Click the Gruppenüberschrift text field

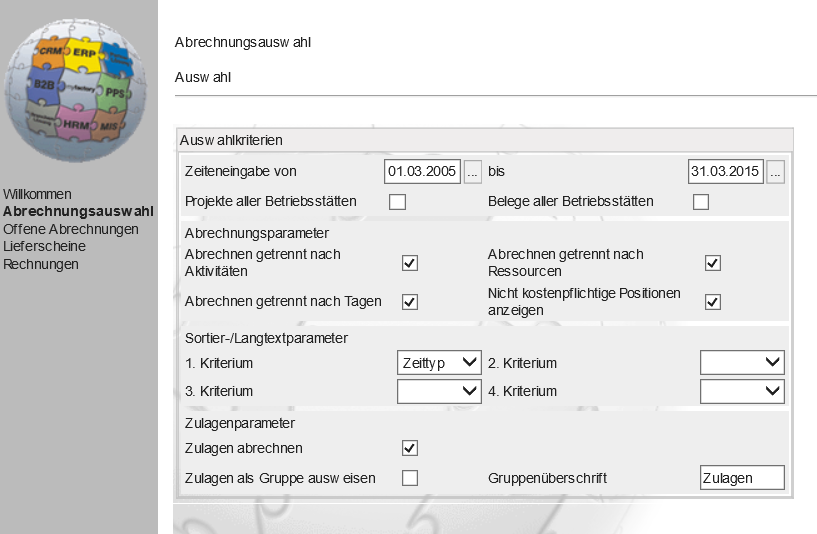point(742,478)
